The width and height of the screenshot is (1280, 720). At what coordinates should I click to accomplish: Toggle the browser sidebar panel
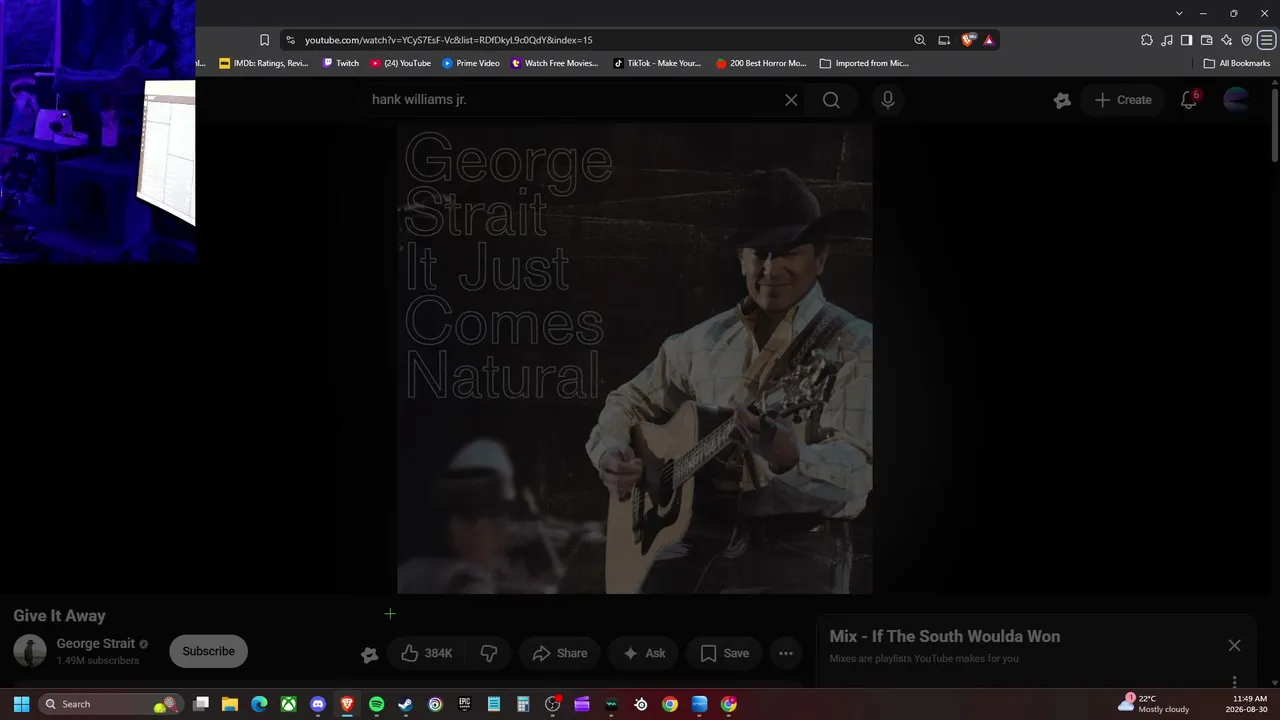pos(1186,40)
